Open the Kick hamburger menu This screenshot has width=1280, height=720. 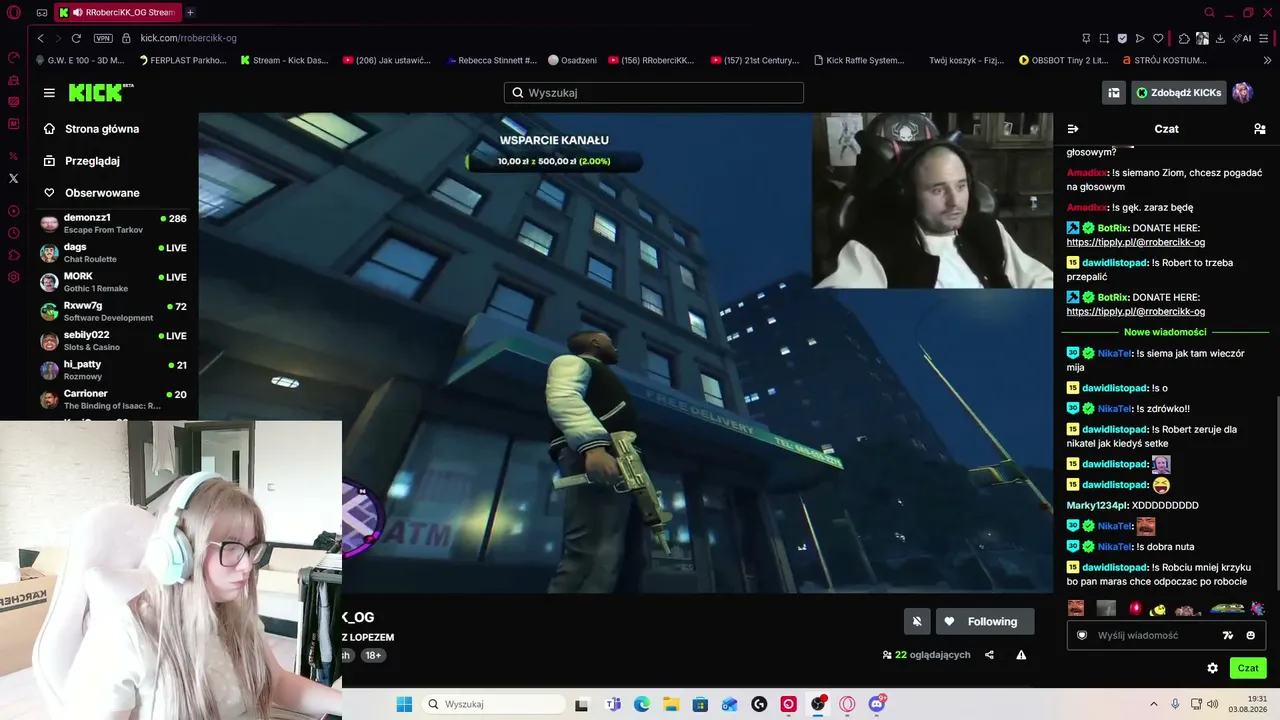tap(49, 93)
